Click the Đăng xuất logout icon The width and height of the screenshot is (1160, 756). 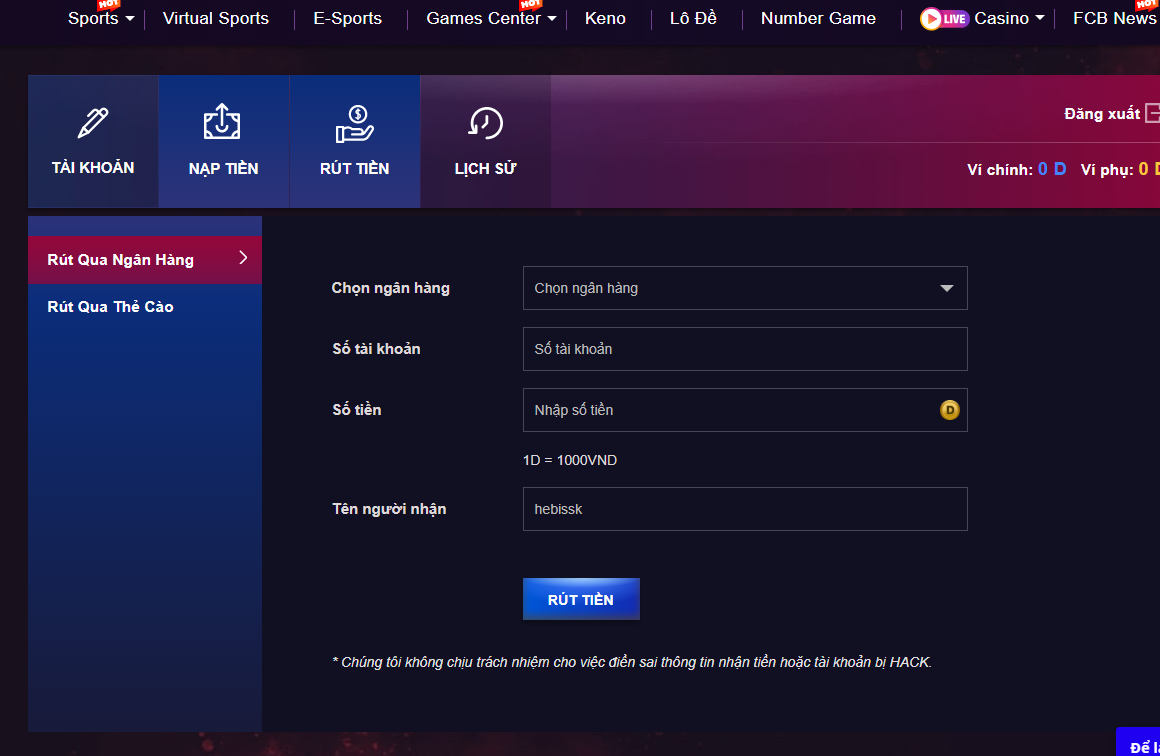(x=1152, y=113)
